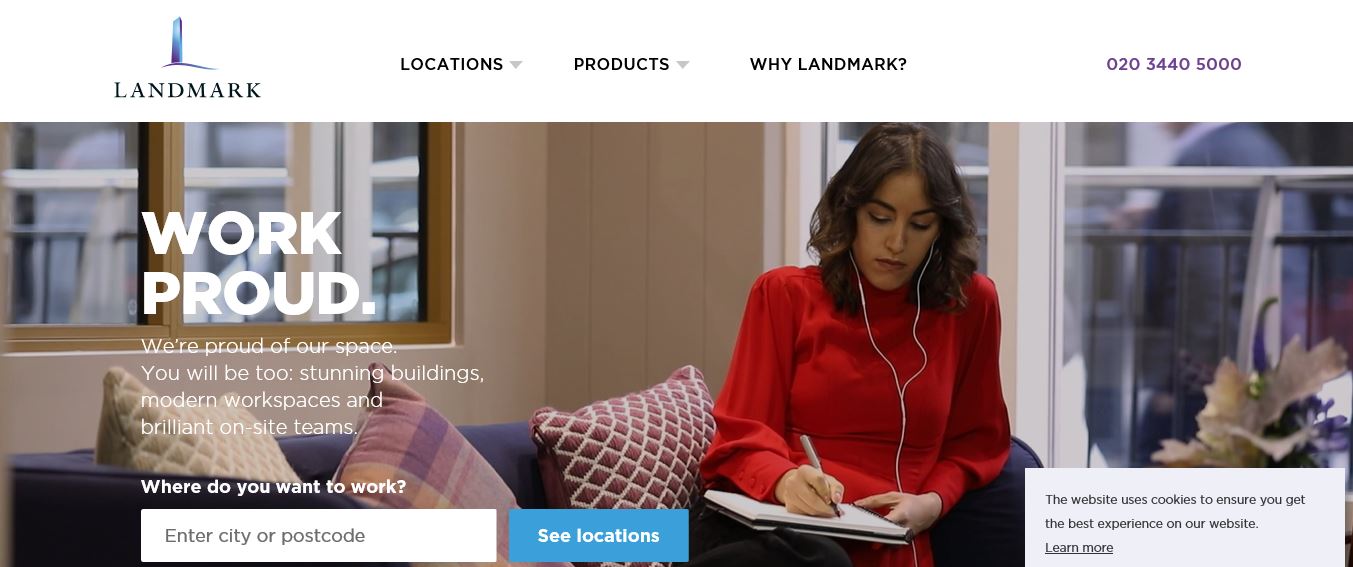Screen dimensions: 1353x567
Task: Click the cookie notice message text
Action: coord(1175,511)
